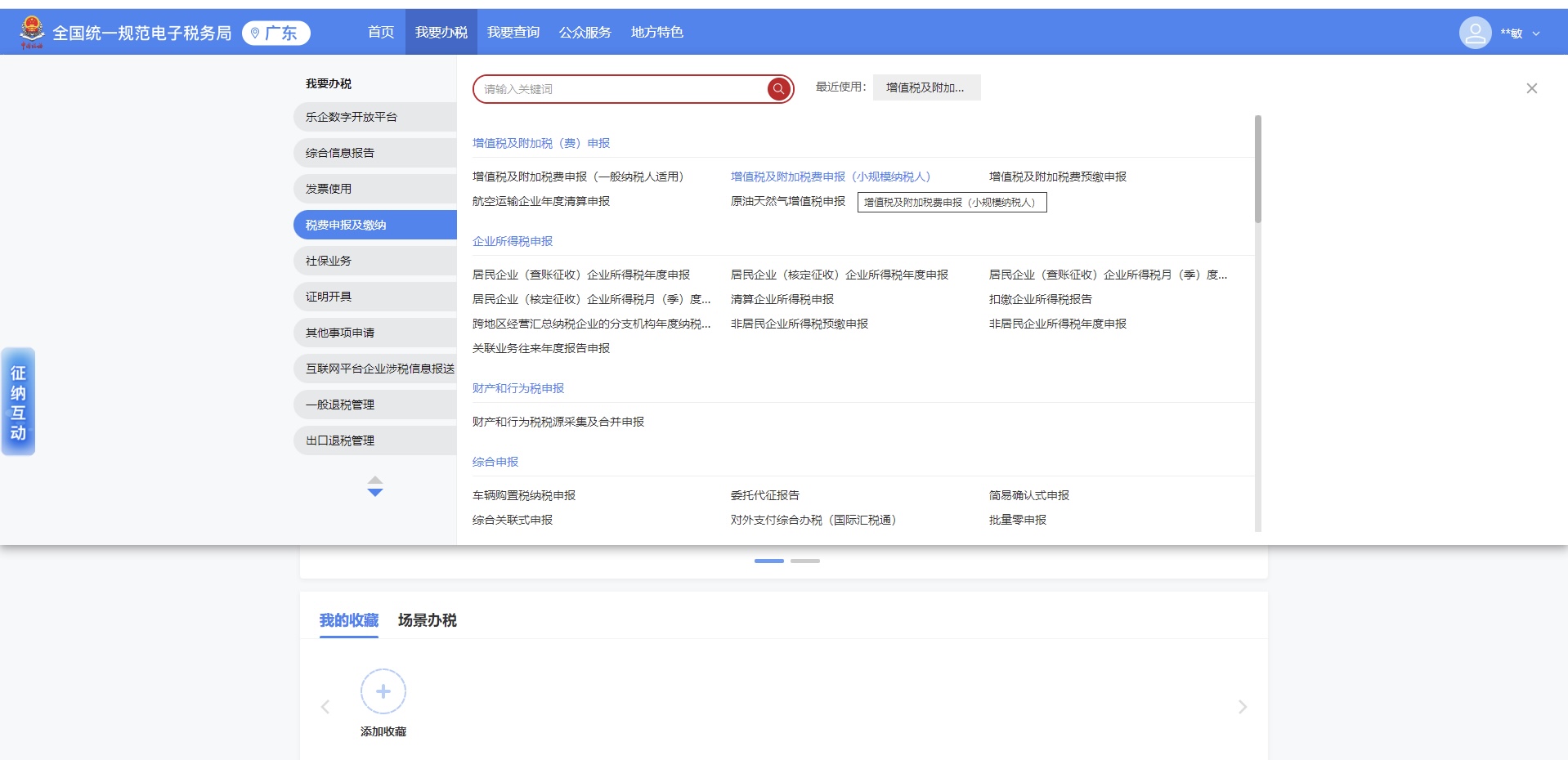Open the dropdown arrow next to **敏

point(1536,34)
